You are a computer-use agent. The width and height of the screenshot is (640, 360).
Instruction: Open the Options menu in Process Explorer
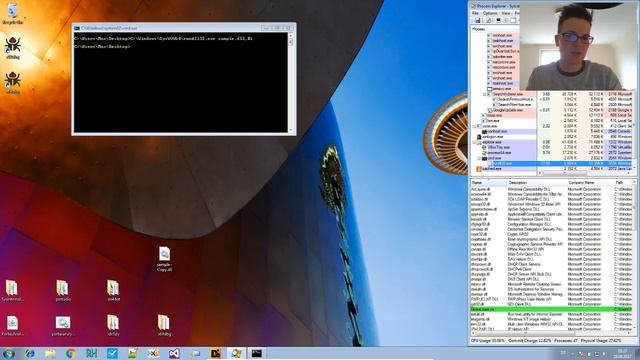click(490, 13)
